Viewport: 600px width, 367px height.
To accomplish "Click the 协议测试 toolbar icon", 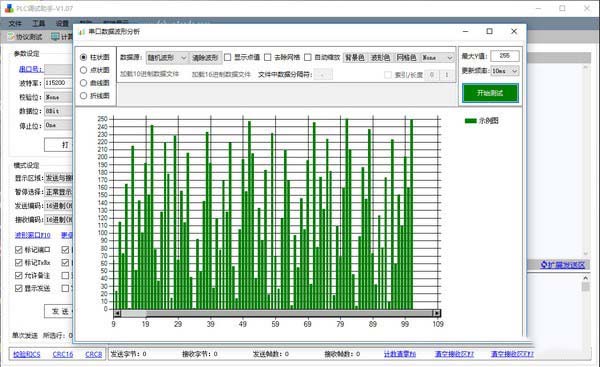I will pos(11,37).
